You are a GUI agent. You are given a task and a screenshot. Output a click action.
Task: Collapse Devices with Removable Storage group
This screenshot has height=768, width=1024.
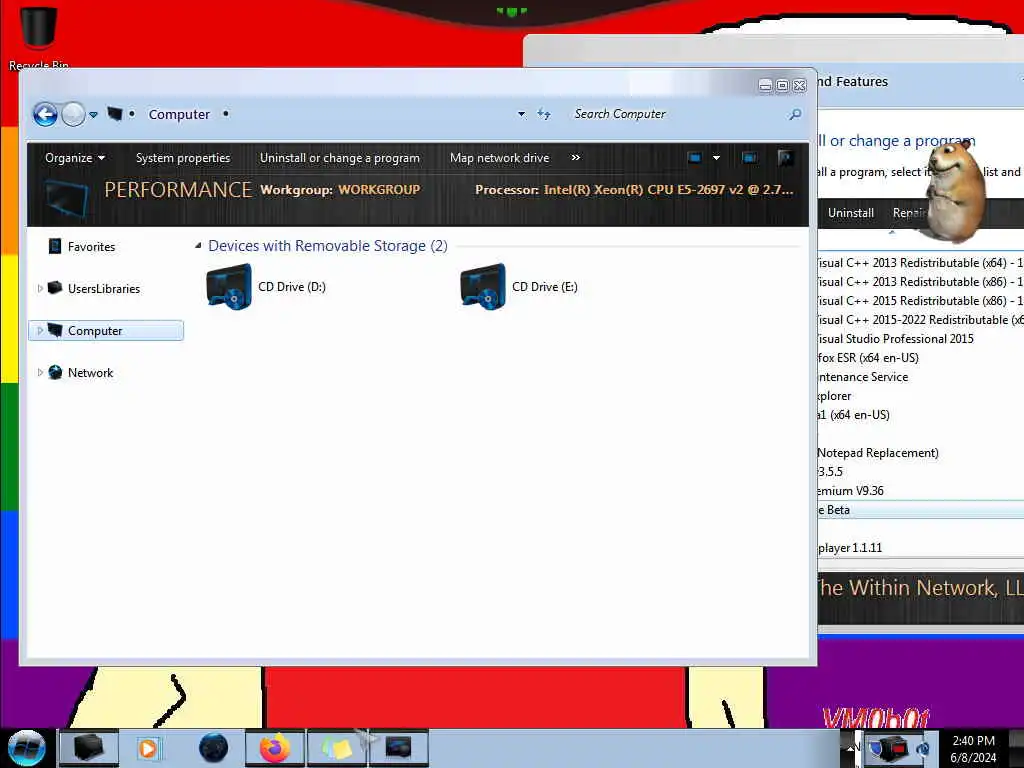198,246
